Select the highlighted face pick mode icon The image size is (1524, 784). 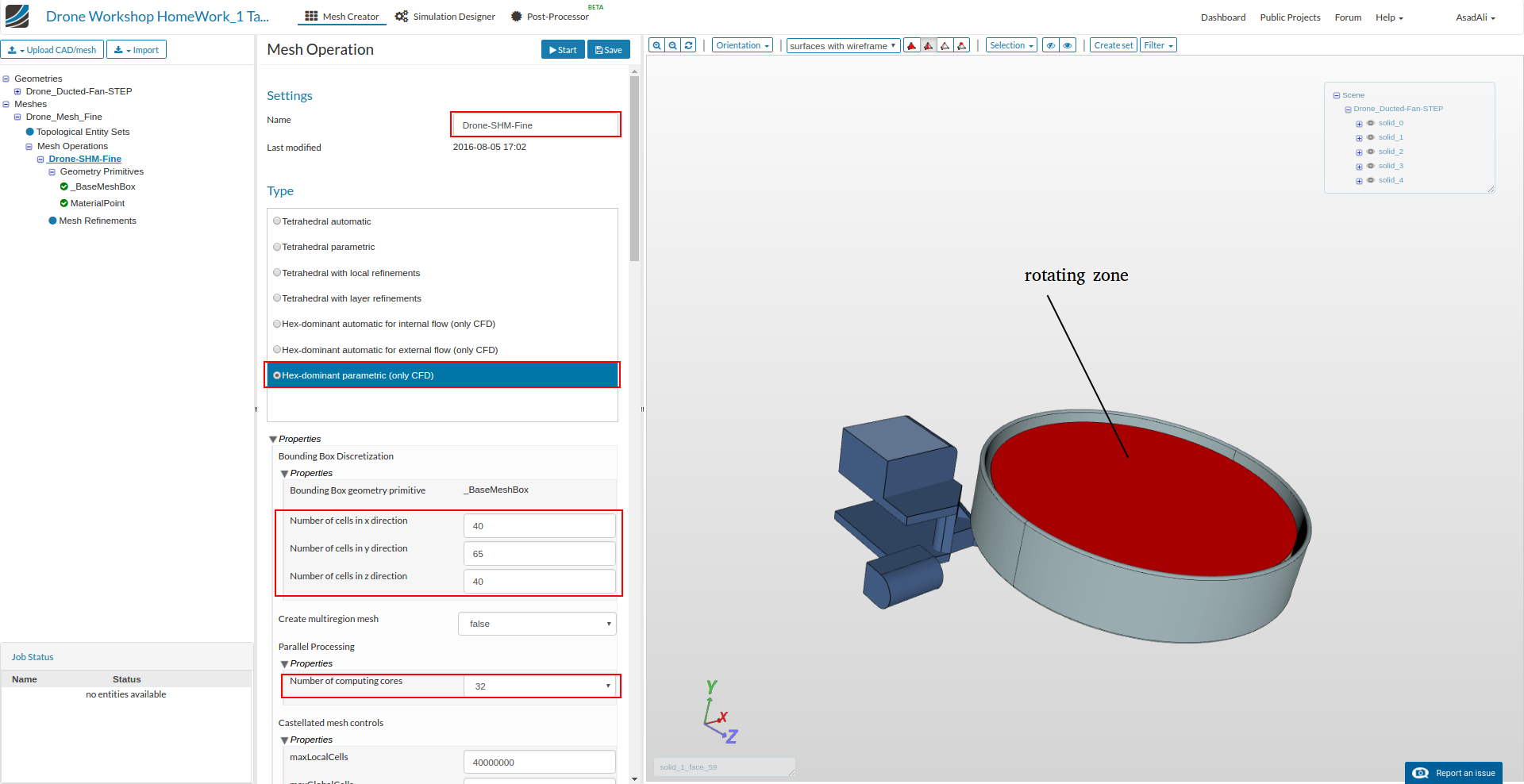[929, 45]
